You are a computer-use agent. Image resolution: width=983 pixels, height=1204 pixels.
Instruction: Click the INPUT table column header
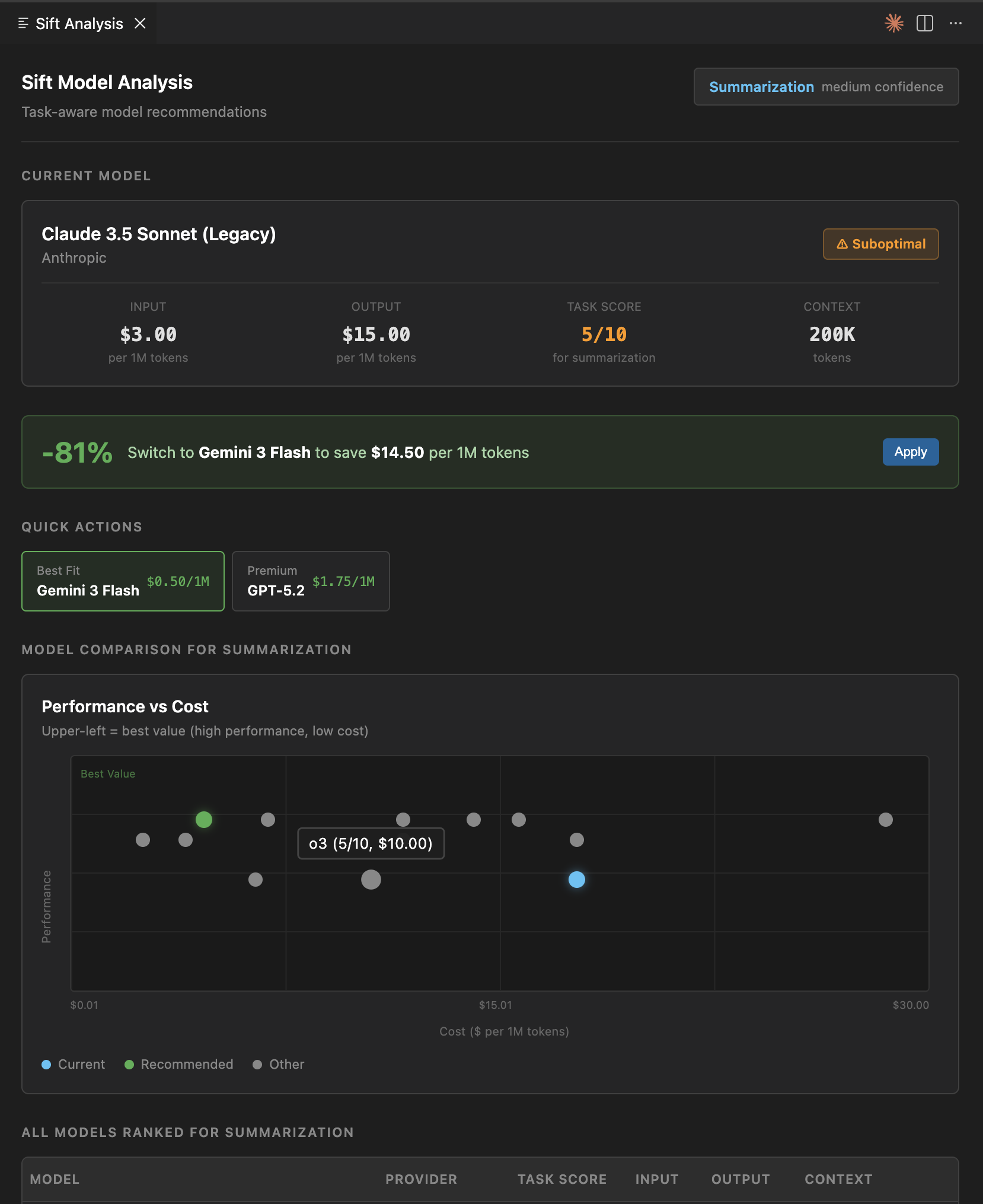657,1179
